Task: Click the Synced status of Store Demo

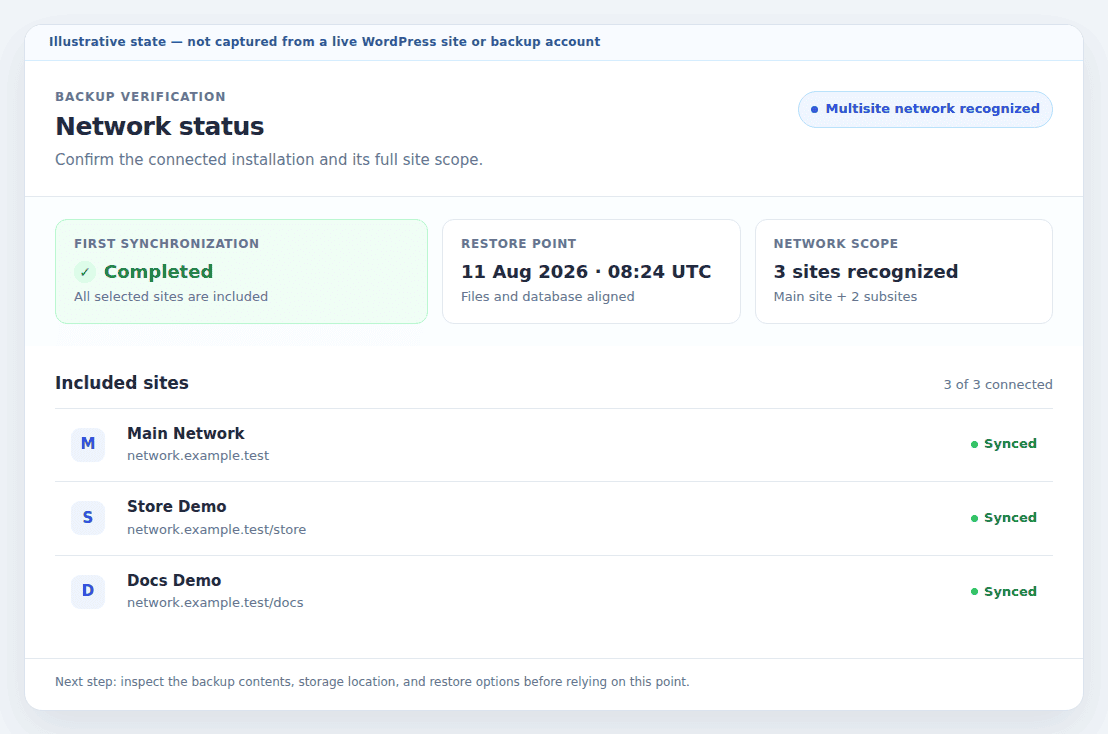Action: 1003,518
